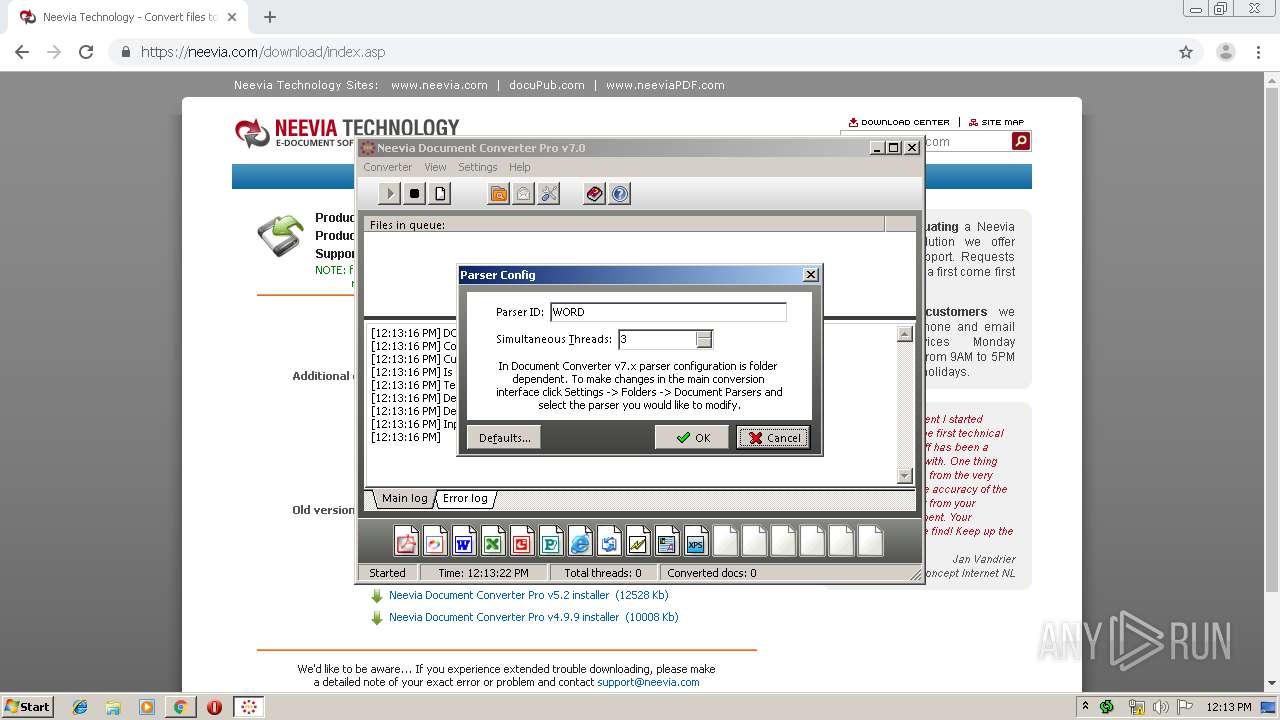The image size is (1280, 720).
Task: Open Windows Explorer from the taskbar
Action: click(x=113, y=707)
